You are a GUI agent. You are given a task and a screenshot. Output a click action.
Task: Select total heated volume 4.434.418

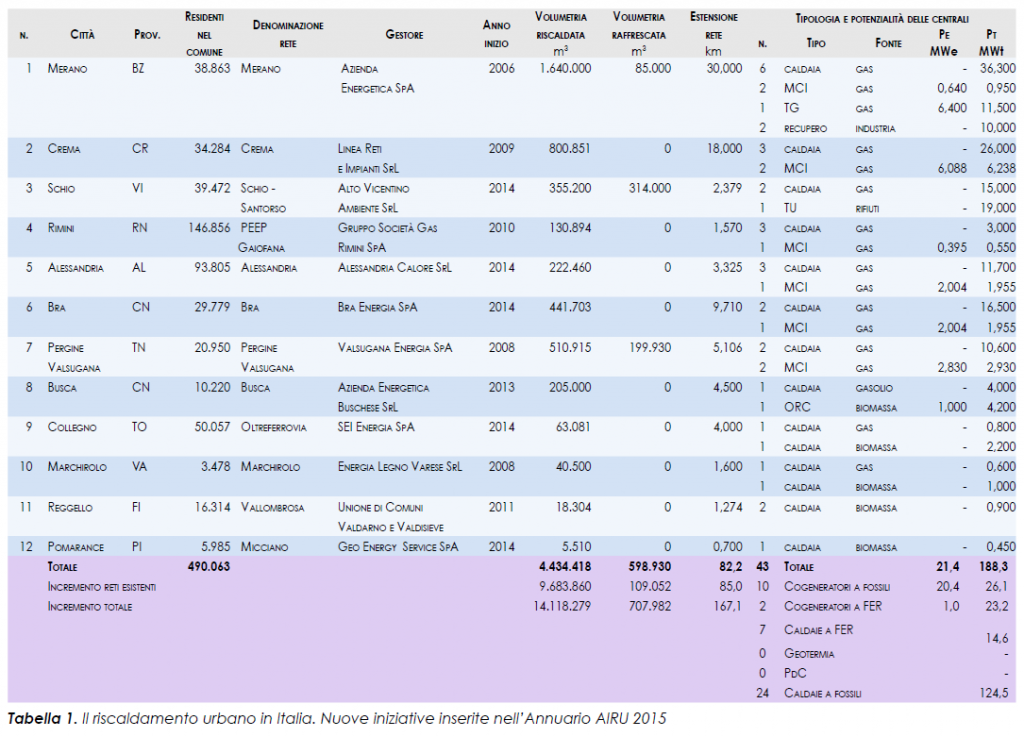pyautogui.click(x=566, y=567)
